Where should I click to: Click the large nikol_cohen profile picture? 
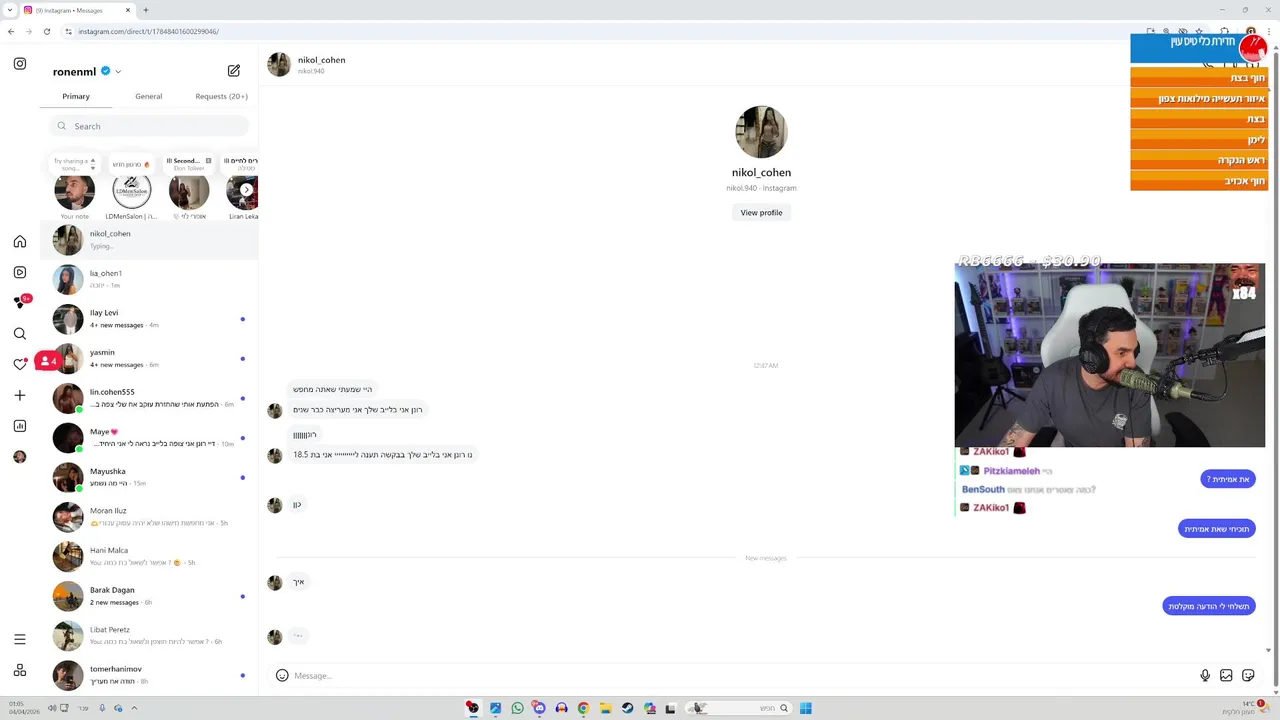761,132
